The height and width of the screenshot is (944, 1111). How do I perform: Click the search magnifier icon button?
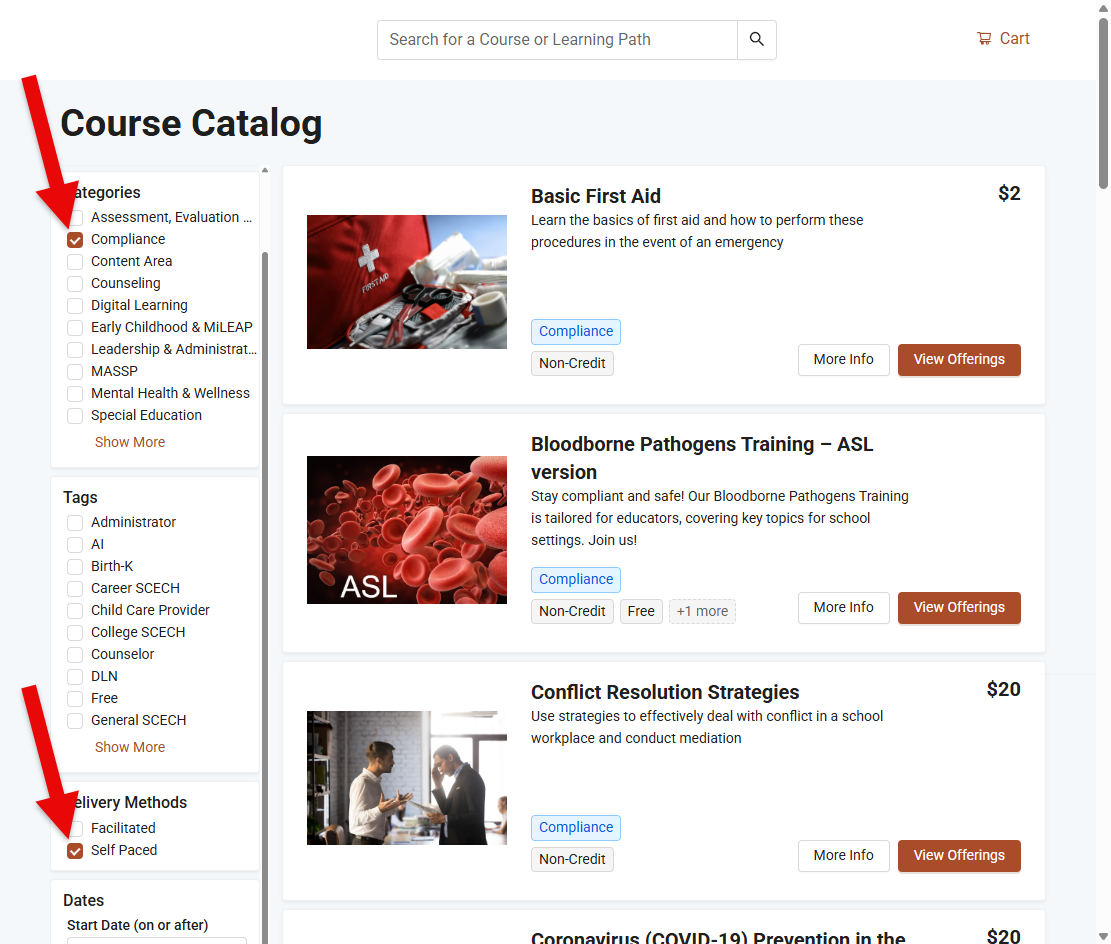click(757, 40)
